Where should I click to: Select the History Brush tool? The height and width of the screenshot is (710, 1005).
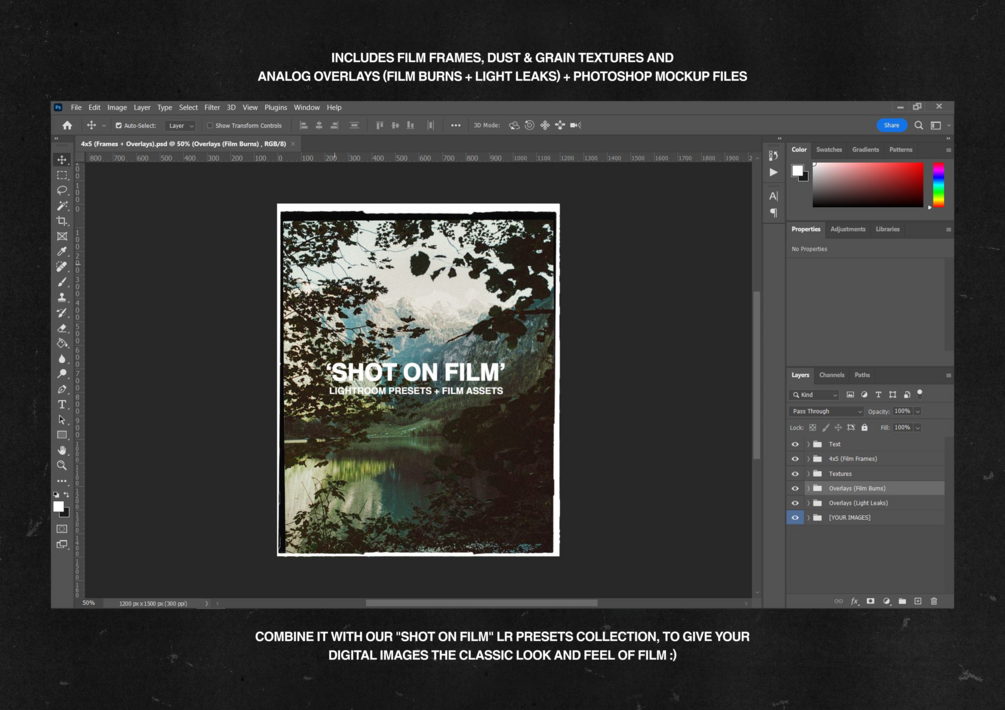[x=62, y=313]
